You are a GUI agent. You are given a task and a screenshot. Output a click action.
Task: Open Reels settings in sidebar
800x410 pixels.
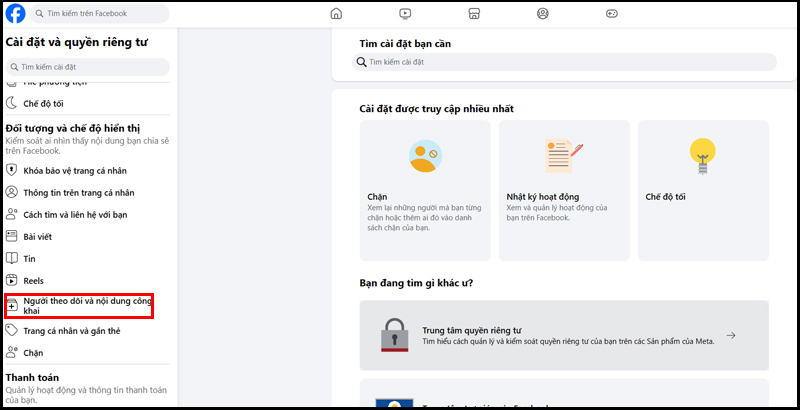click(x=33, y=280)
